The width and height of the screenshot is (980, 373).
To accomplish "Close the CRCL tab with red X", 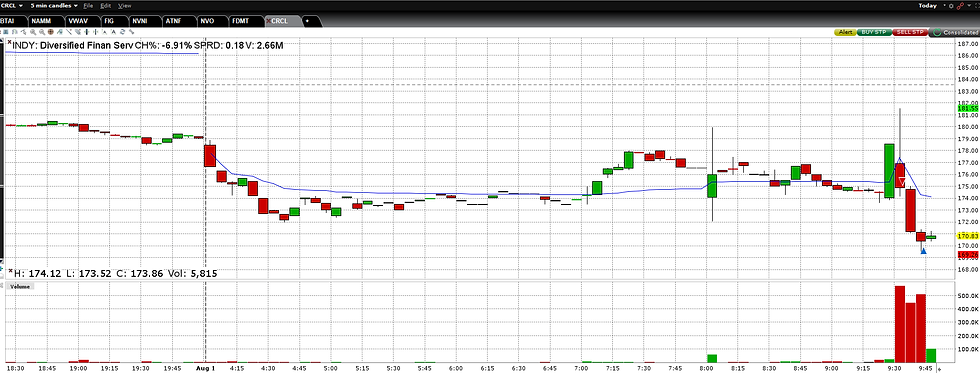I will tap(269, 21).
